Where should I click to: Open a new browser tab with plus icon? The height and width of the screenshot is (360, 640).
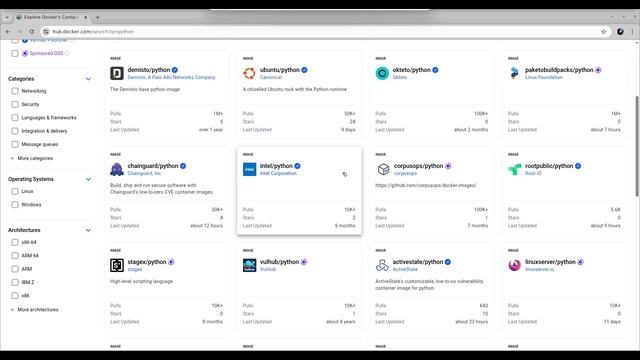[98, 17]
